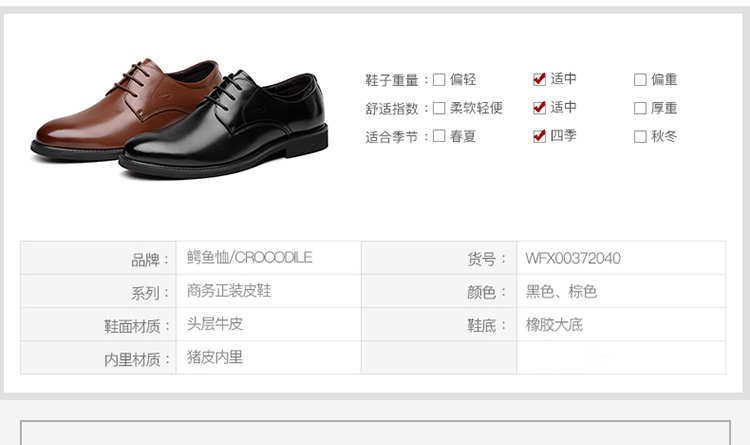Check the 柔软轻便 comfort checkbox
This screenshot has width=750, height=445.
click(439, 108)
